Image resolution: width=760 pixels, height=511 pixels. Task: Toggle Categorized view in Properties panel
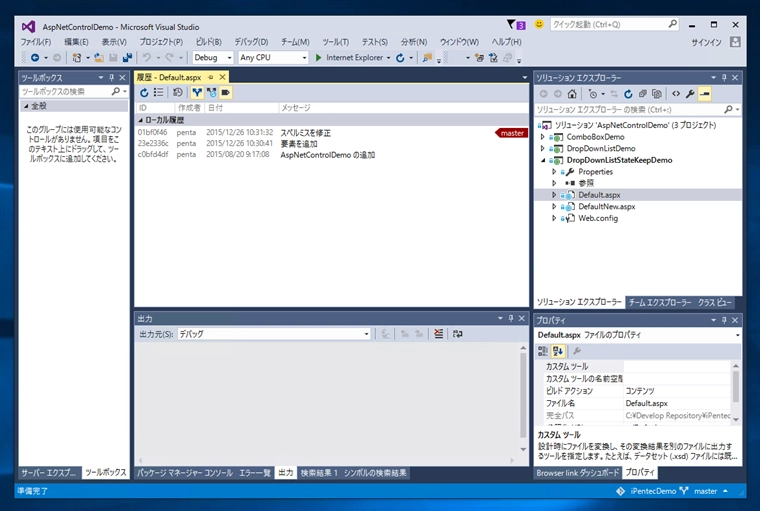point(543,351)
